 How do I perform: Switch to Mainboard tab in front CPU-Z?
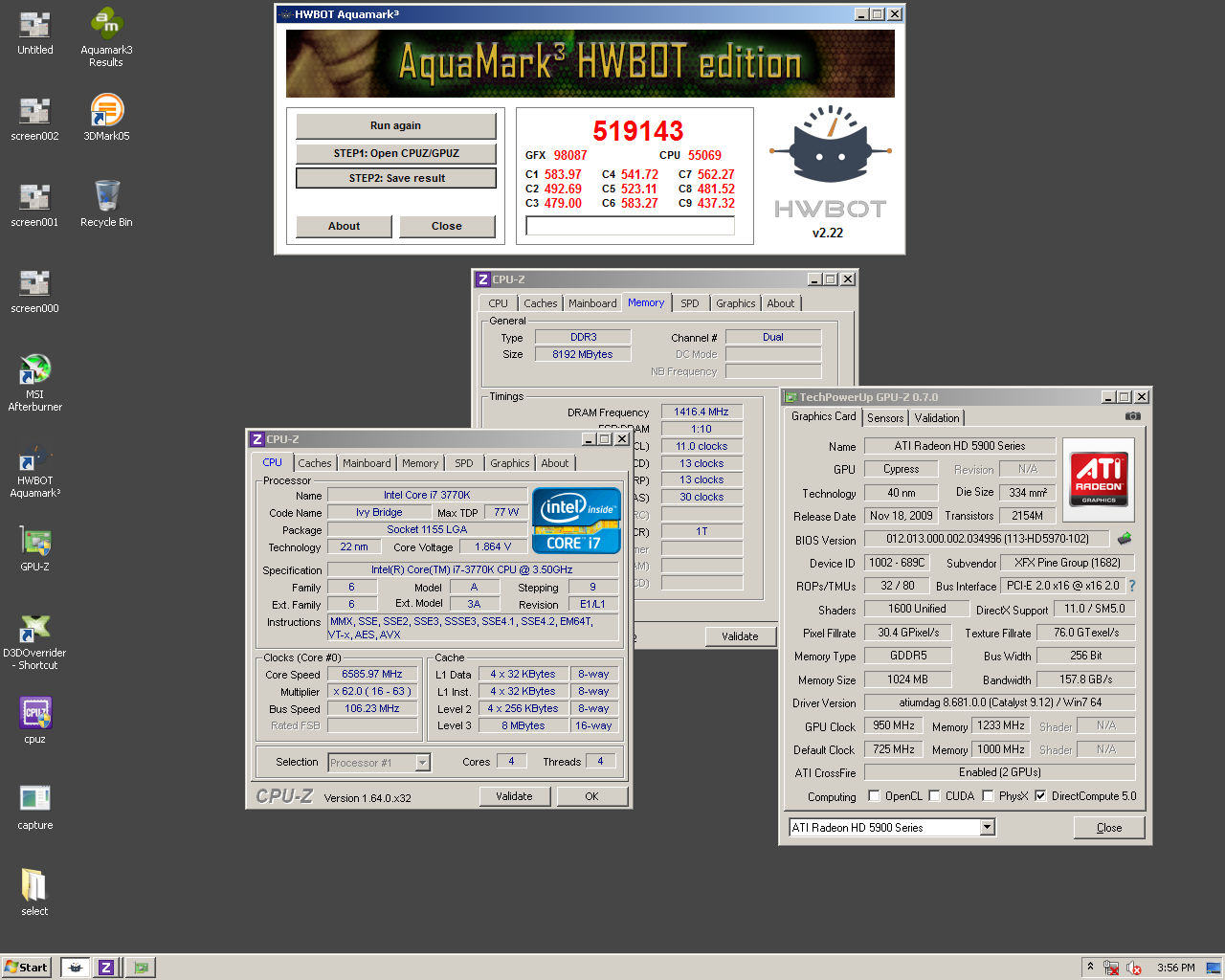tap(367, 463)
